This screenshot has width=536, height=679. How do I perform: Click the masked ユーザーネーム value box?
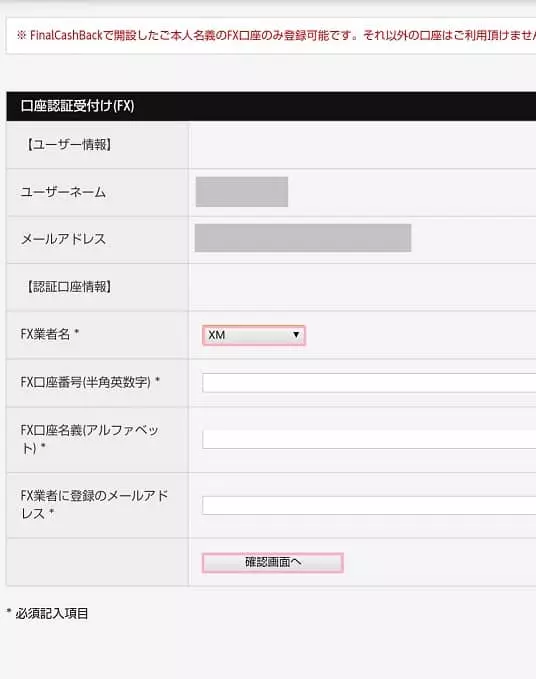(242, 191)
